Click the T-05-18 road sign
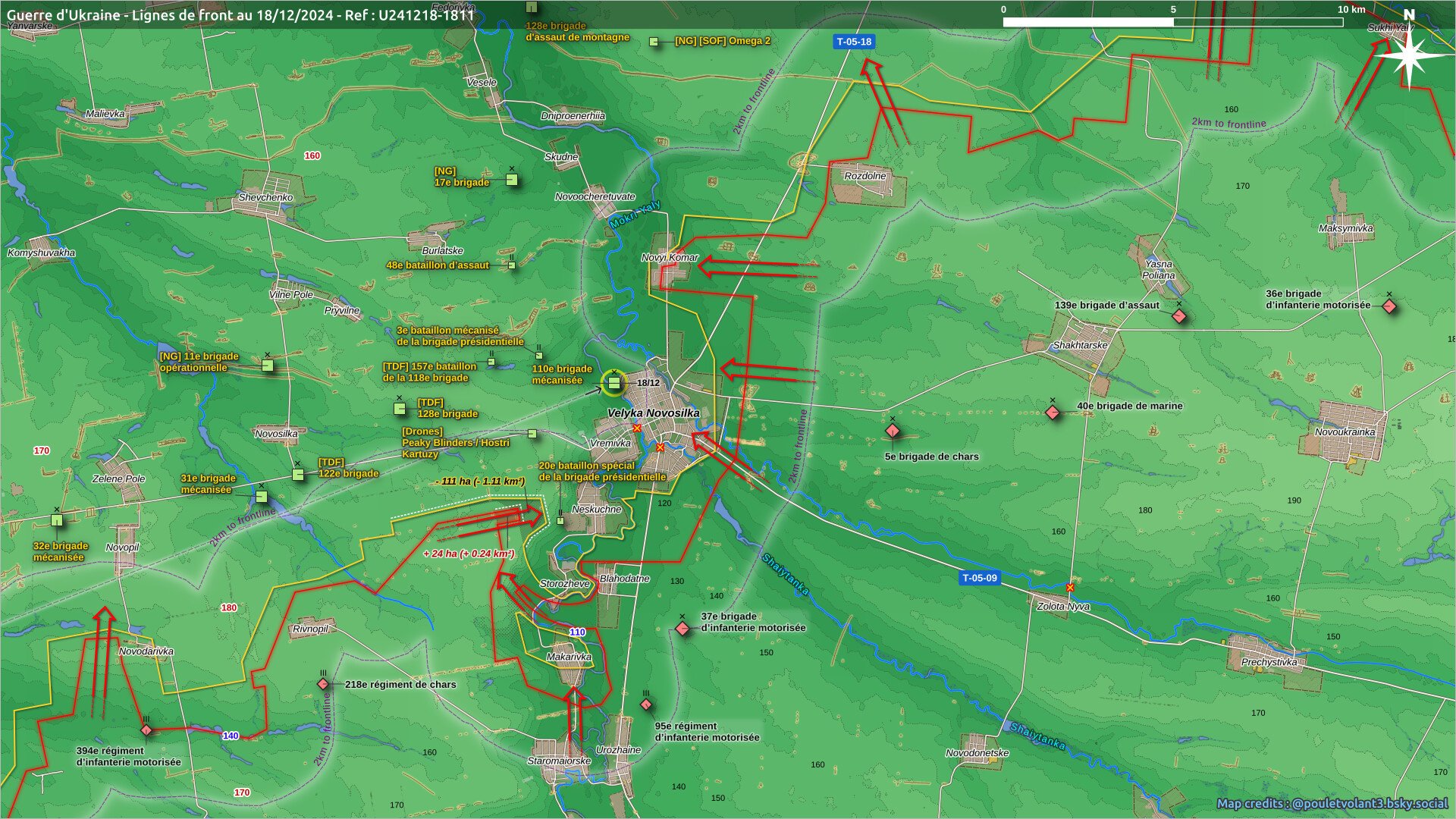 (855, 42)
